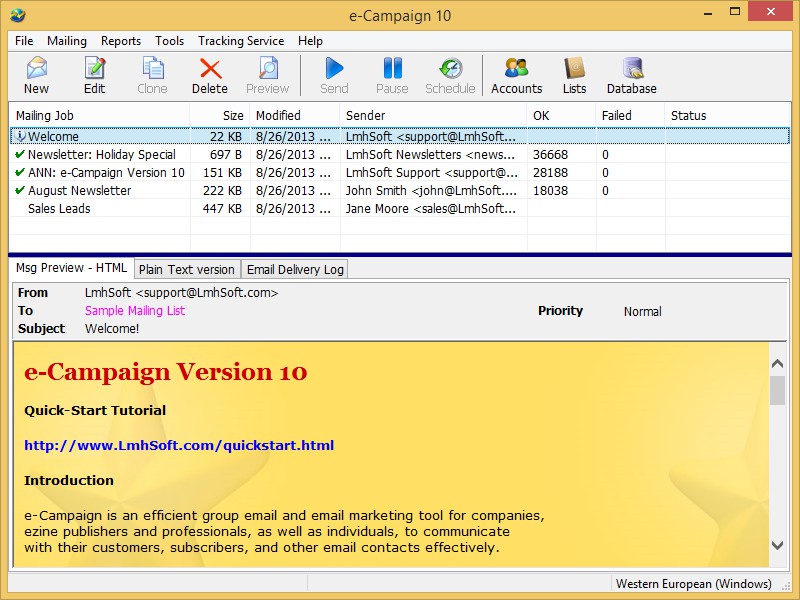This screenshot has width=800, height=600.
Task: Select the August Newsletter job
Action: (400, 190)
